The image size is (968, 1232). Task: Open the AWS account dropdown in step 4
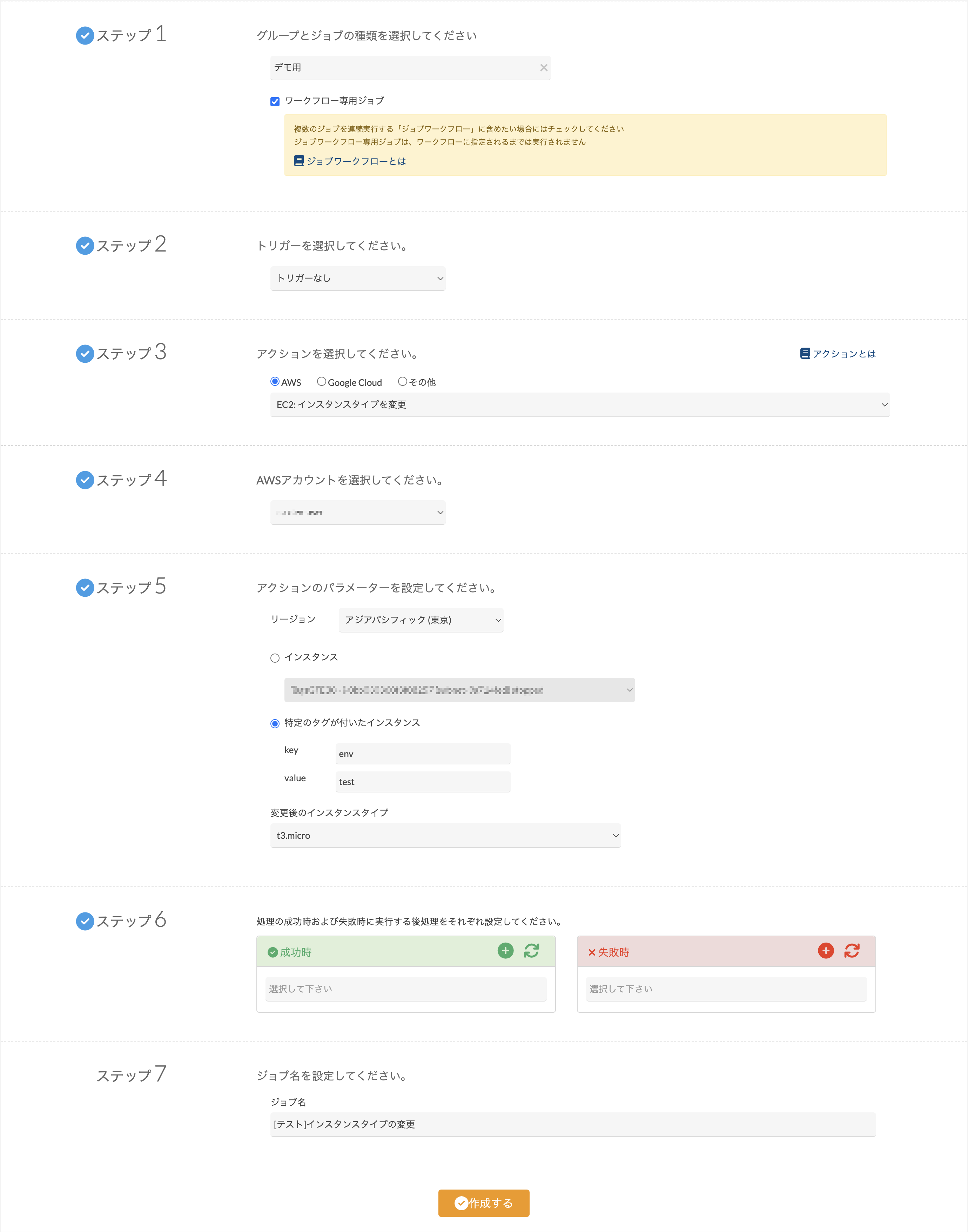point(358,512)
